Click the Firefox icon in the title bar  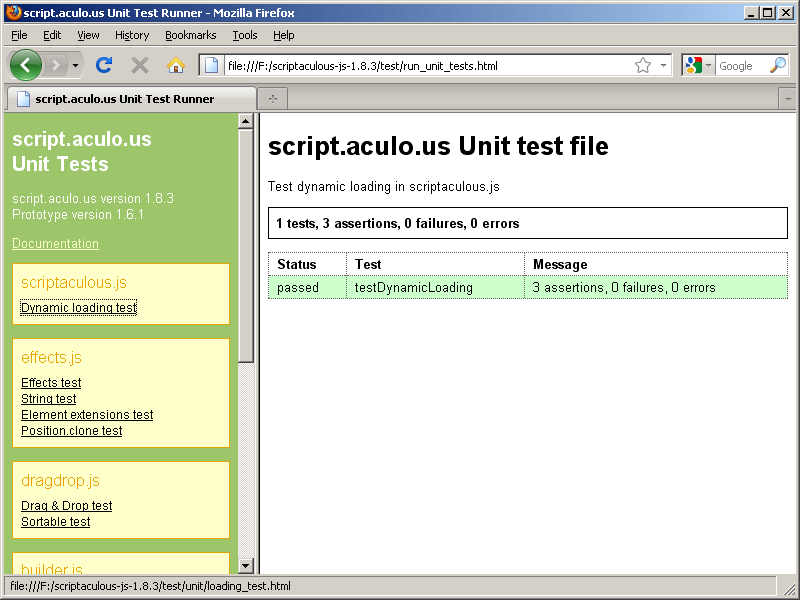click(14, 12)
